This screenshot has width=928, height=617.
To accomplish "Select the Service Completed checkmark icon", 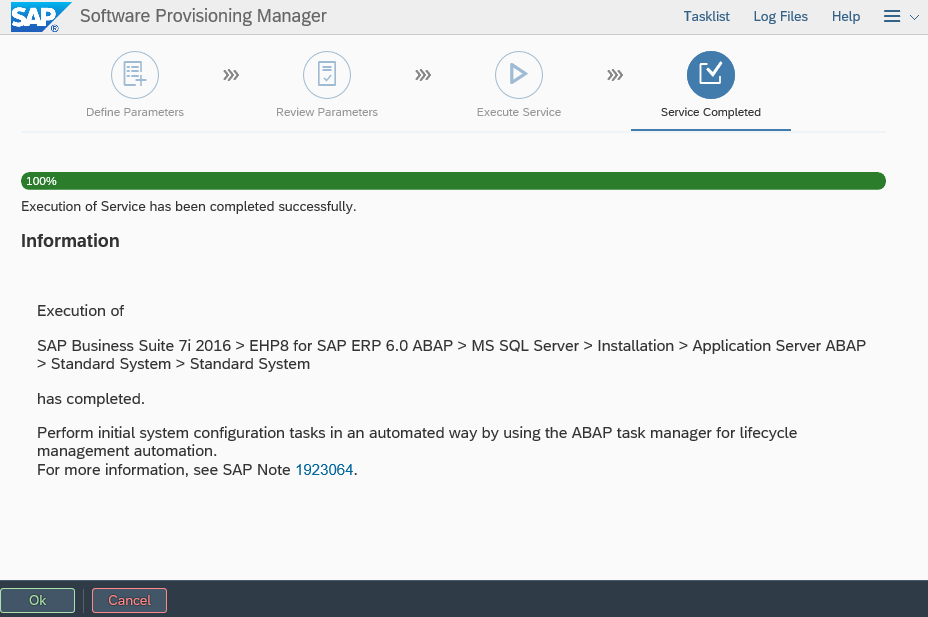I will pyautogui.click(x=710, y=74).
